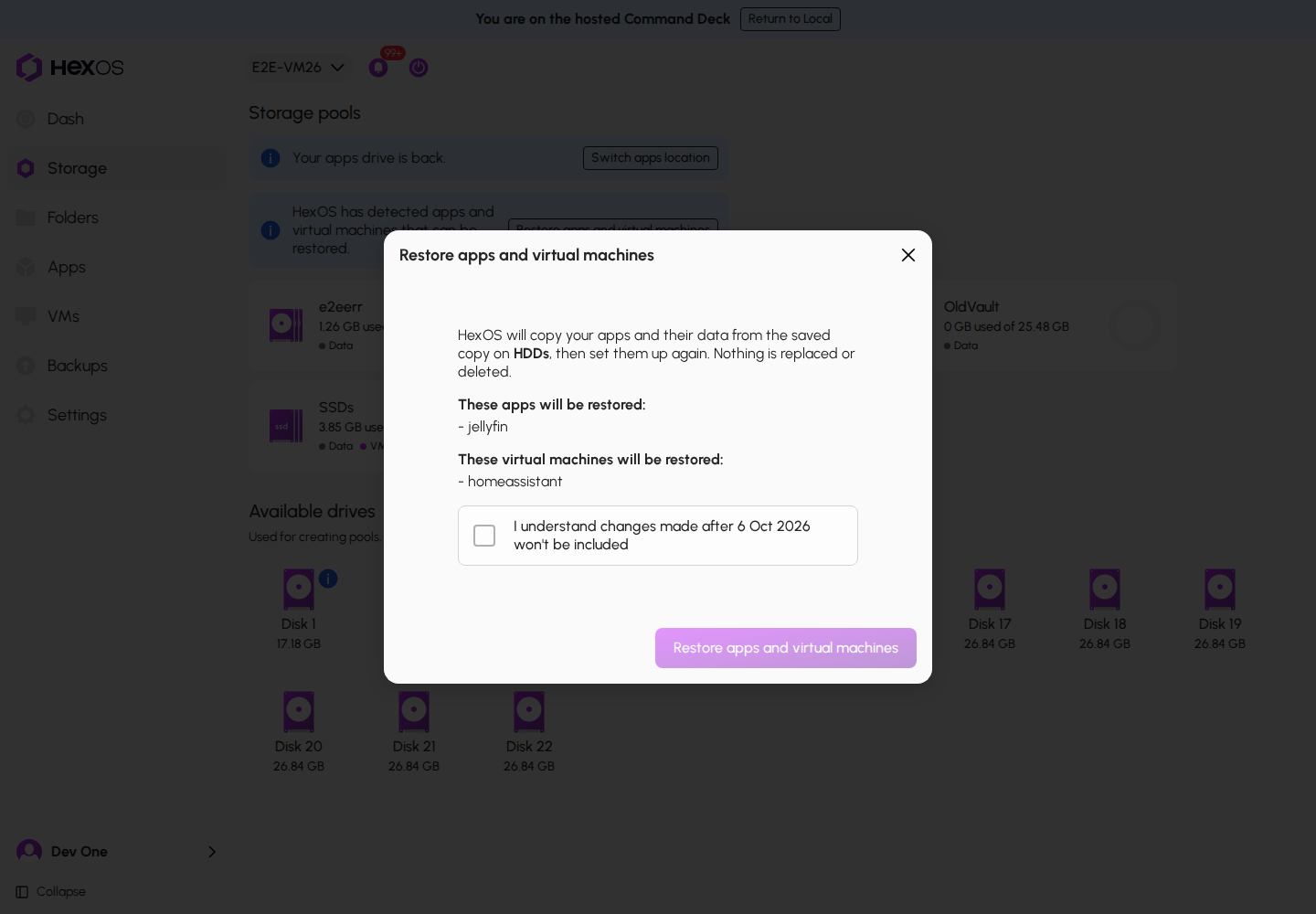This screenshot has height=914, width=1316.
Task: Click info icon beside 'Your apps drive is back'
Action: [271, 158]
